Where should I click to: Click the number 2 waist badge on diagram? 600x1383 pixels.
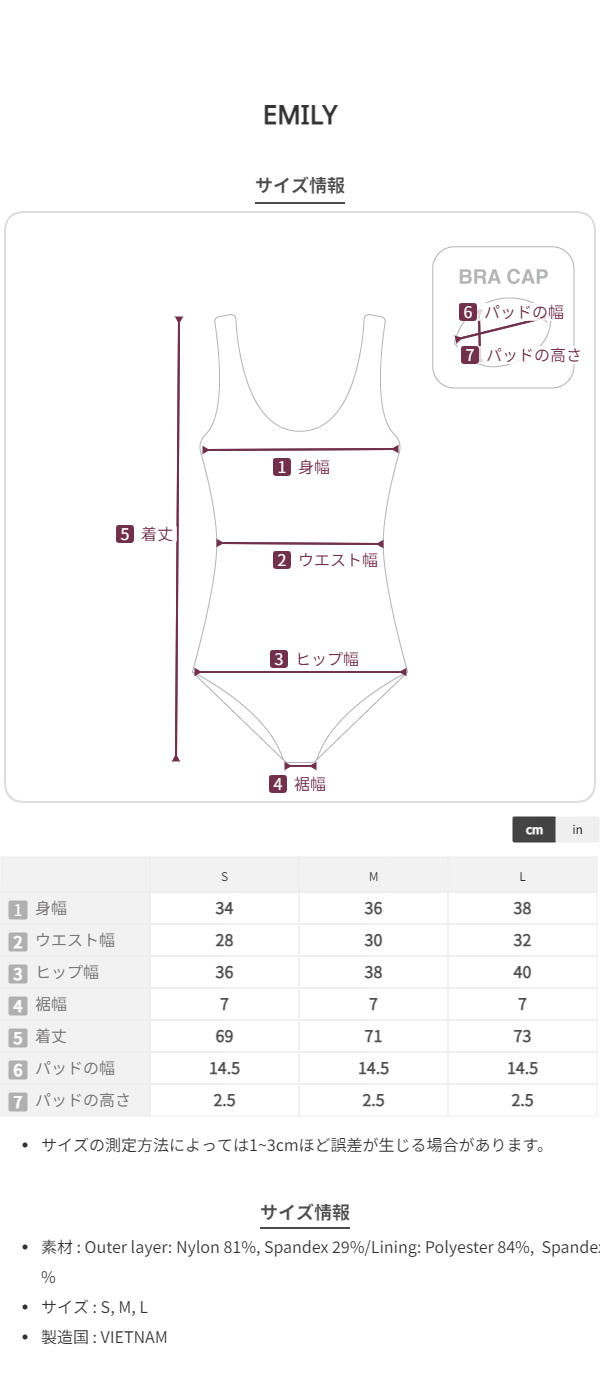pos(282,560)
